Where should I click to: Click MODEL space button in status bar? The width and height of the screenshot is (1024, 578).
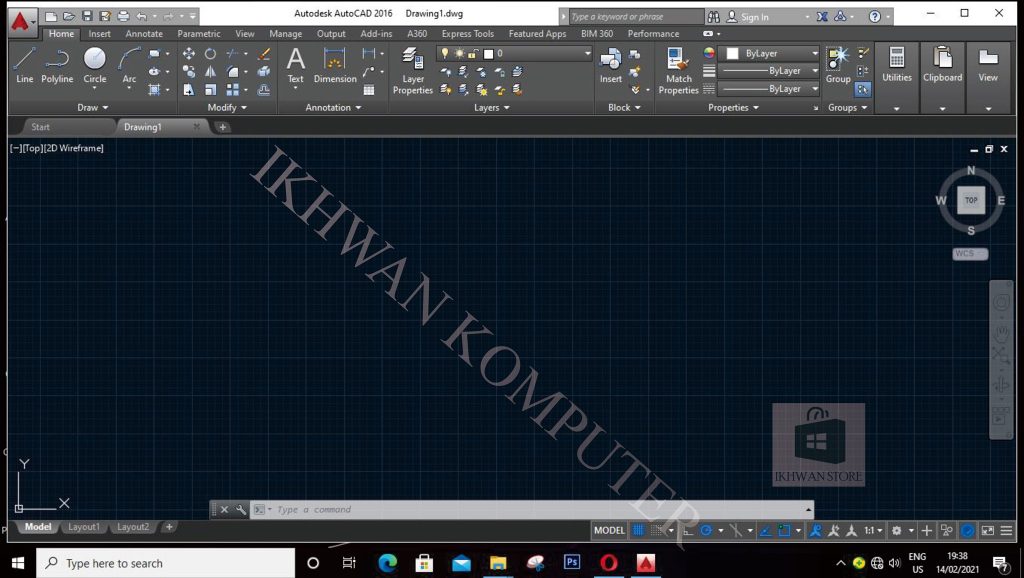pyautogui.click(x=609, y=530)
